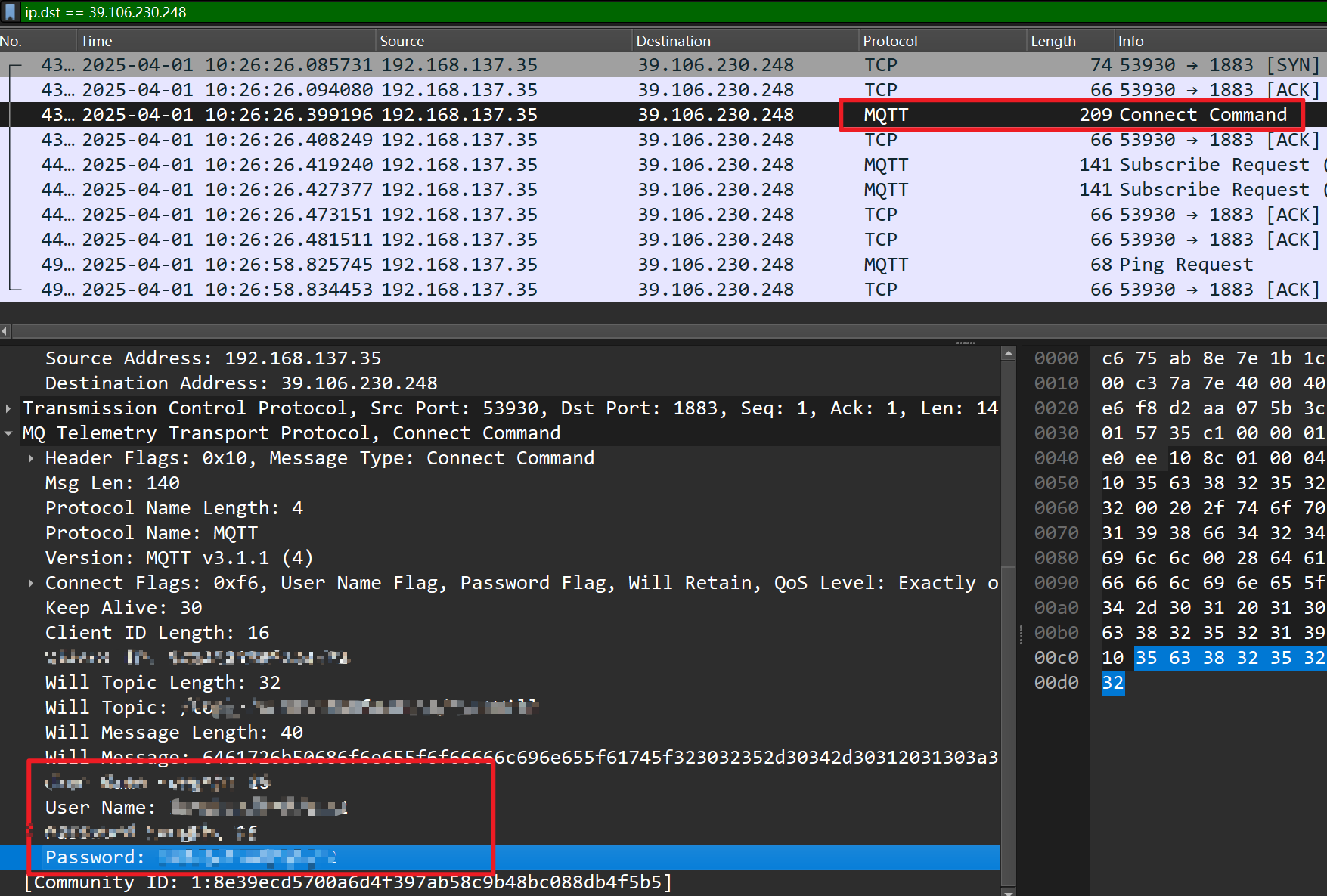Expand the Transmission Control Protocol tree node
The width and height of the screenshot is (1327, 896).
[x=8, y=408]
